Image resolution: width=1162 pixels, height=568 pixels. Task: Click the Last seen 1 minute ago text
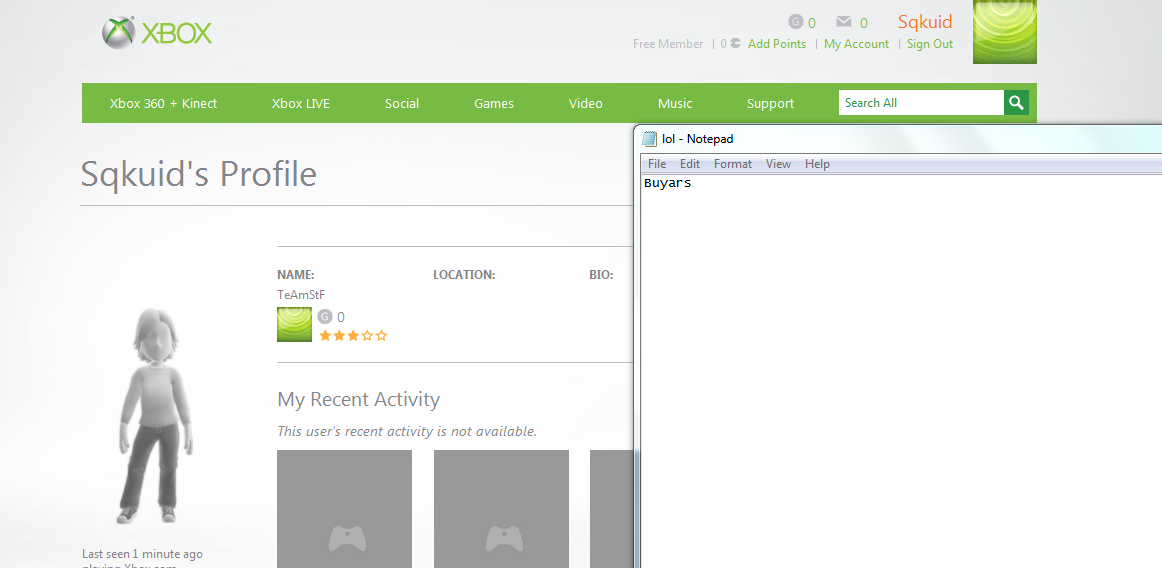pyautogui.click(x=142, y=554)
